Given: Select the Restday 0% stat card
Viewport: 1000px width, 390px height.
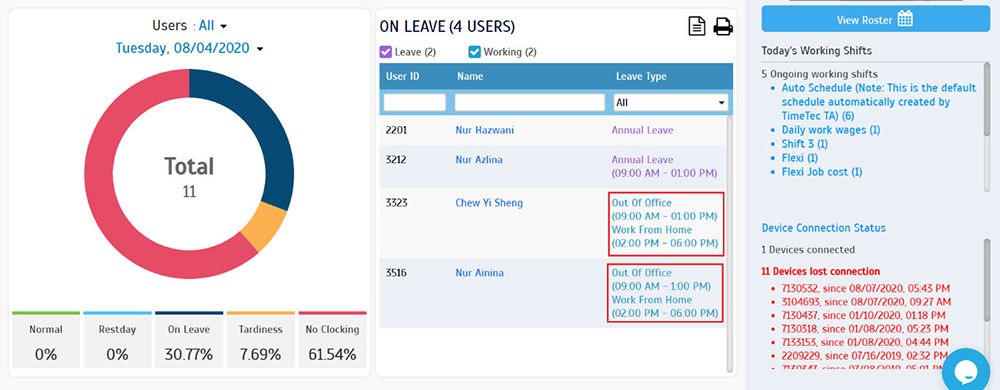Looking at the screenshot, I should coord(117,340).
